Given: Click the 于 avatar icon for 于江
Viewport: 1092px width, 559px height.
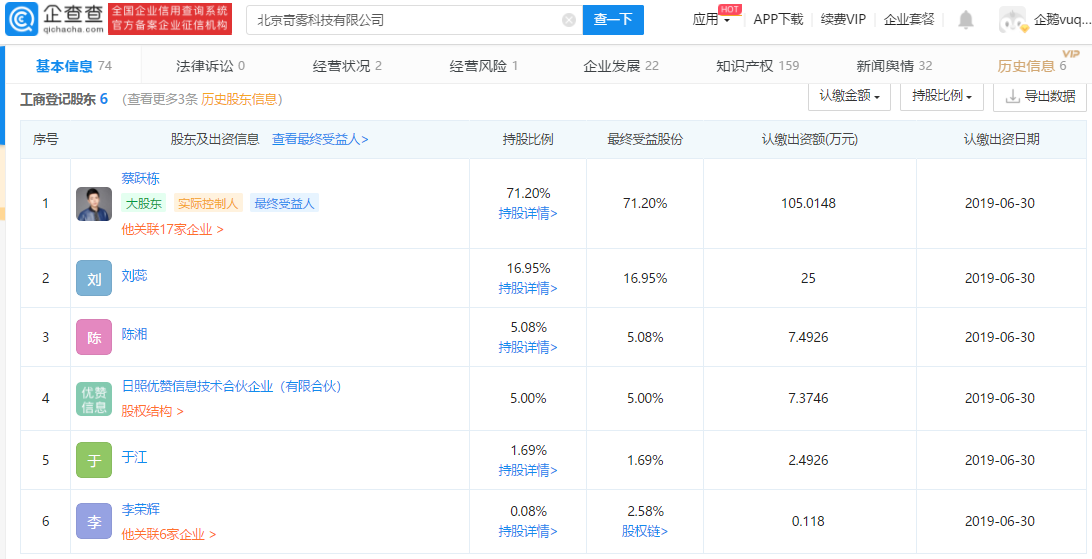Looking at the screenshot, I should [94, 460].
